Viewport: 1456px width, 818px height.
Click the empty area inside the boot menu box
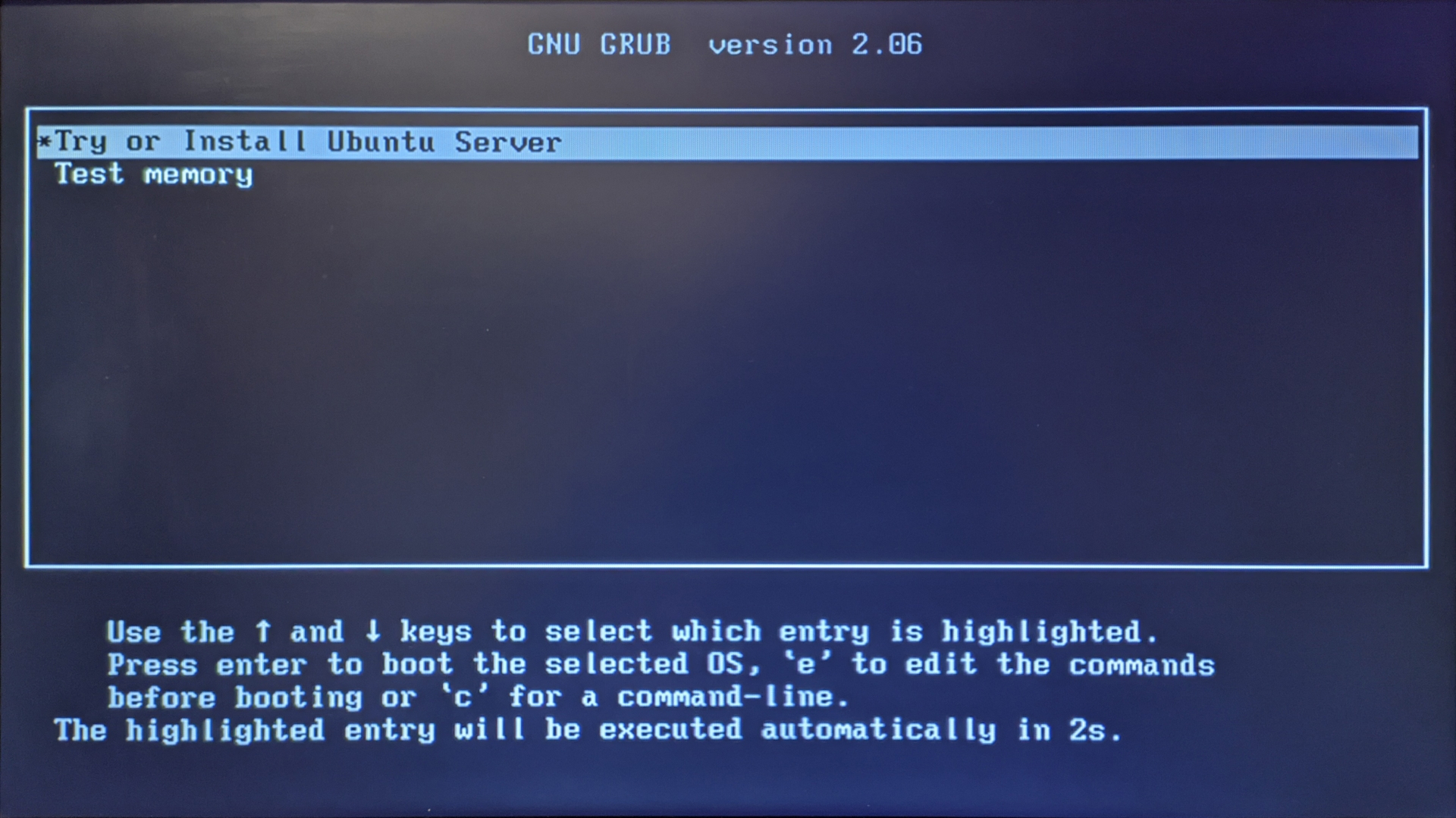pyautogui.click(x=727, y=371)
